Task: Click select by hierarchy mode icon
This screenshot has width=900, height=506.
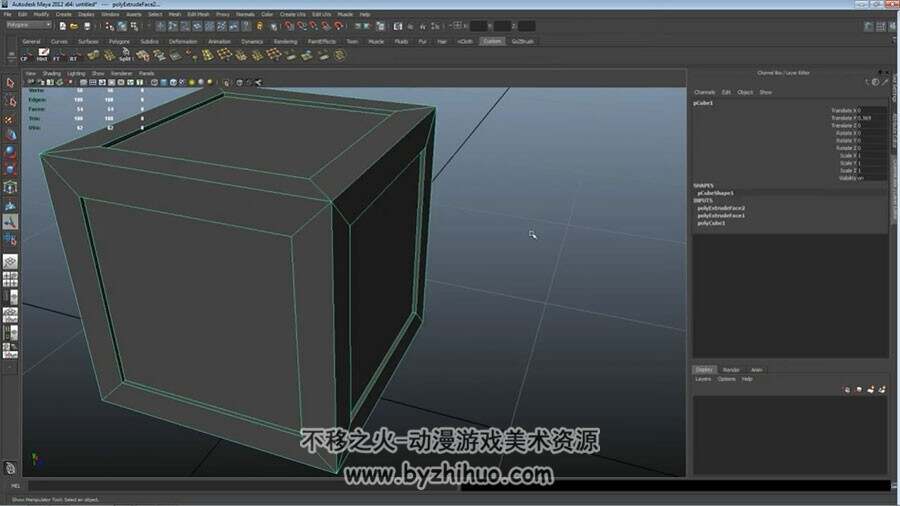Action: pyautogui.click(x=109, y=26)
